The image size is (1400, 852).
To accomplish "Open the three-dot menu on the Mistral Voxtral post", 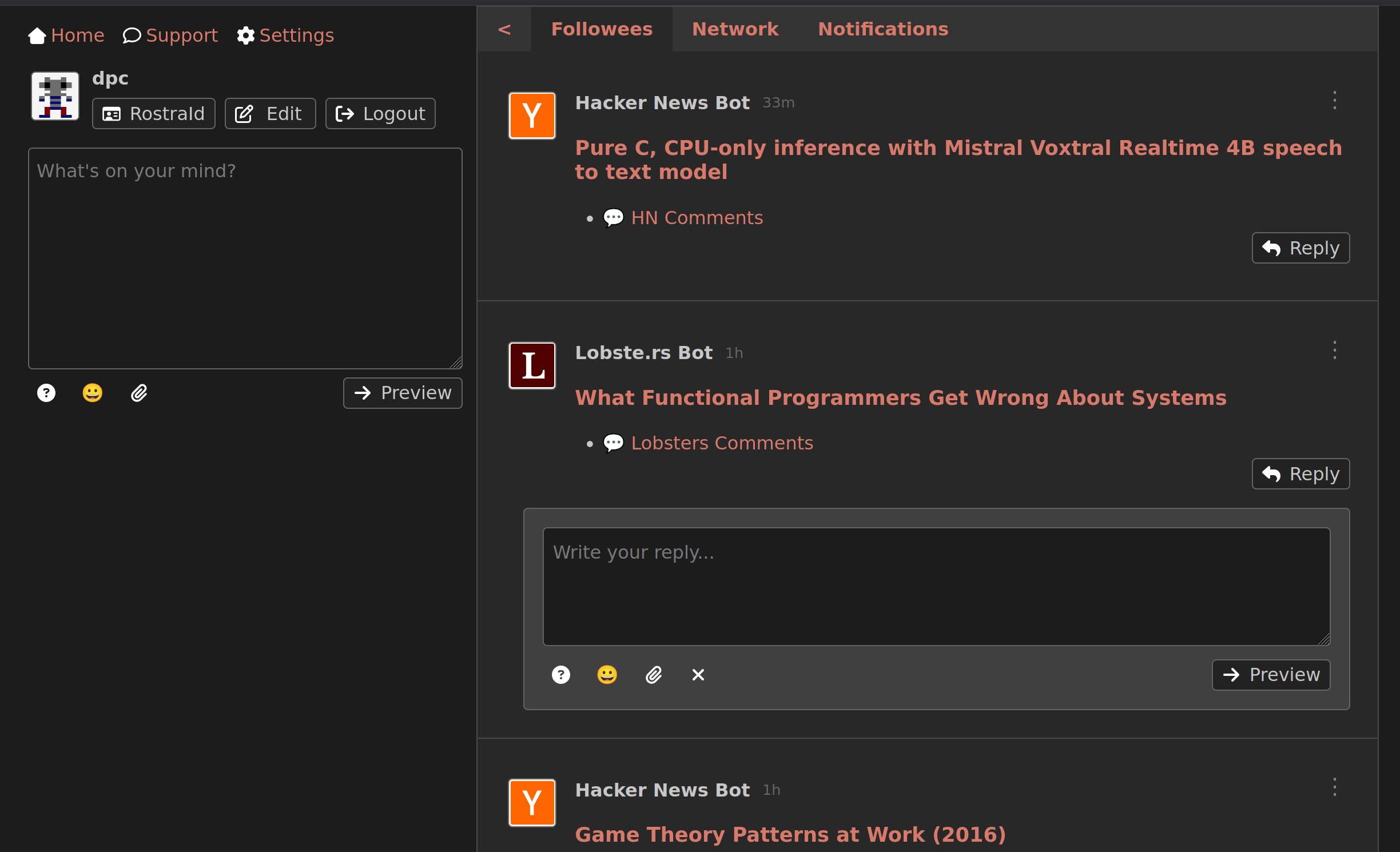I will [x=1334, y=101].
